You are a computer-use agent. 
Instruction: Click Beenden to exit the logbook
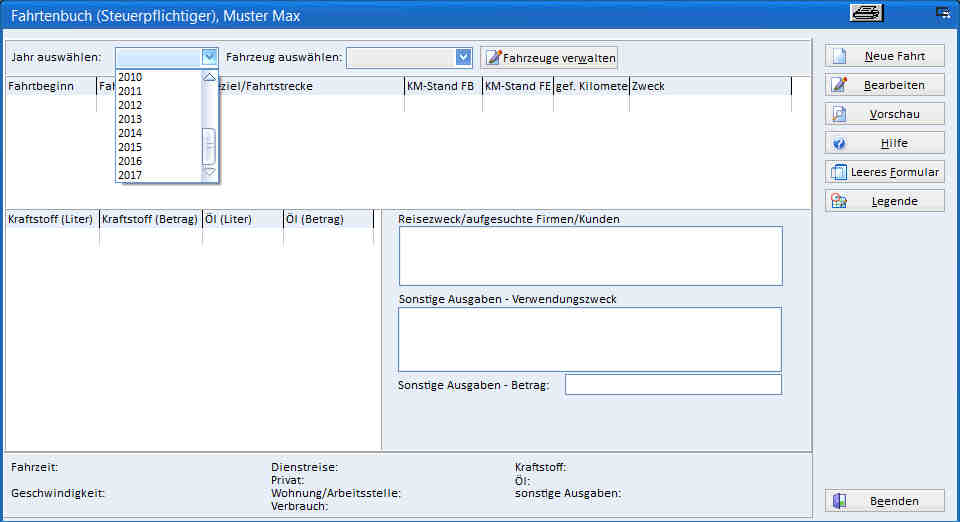(884, 501)
